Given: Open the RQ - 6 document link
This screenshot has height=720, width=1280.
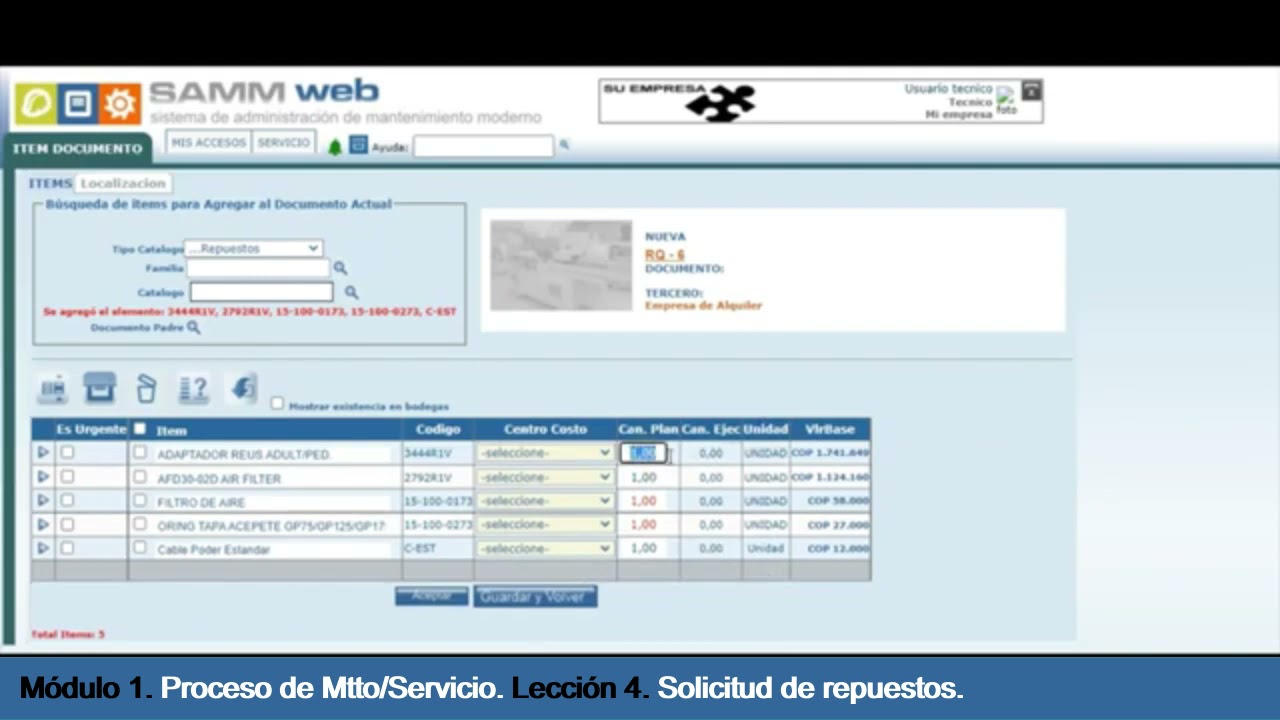Looking at the screenshot, I should [x=664, y=255].
